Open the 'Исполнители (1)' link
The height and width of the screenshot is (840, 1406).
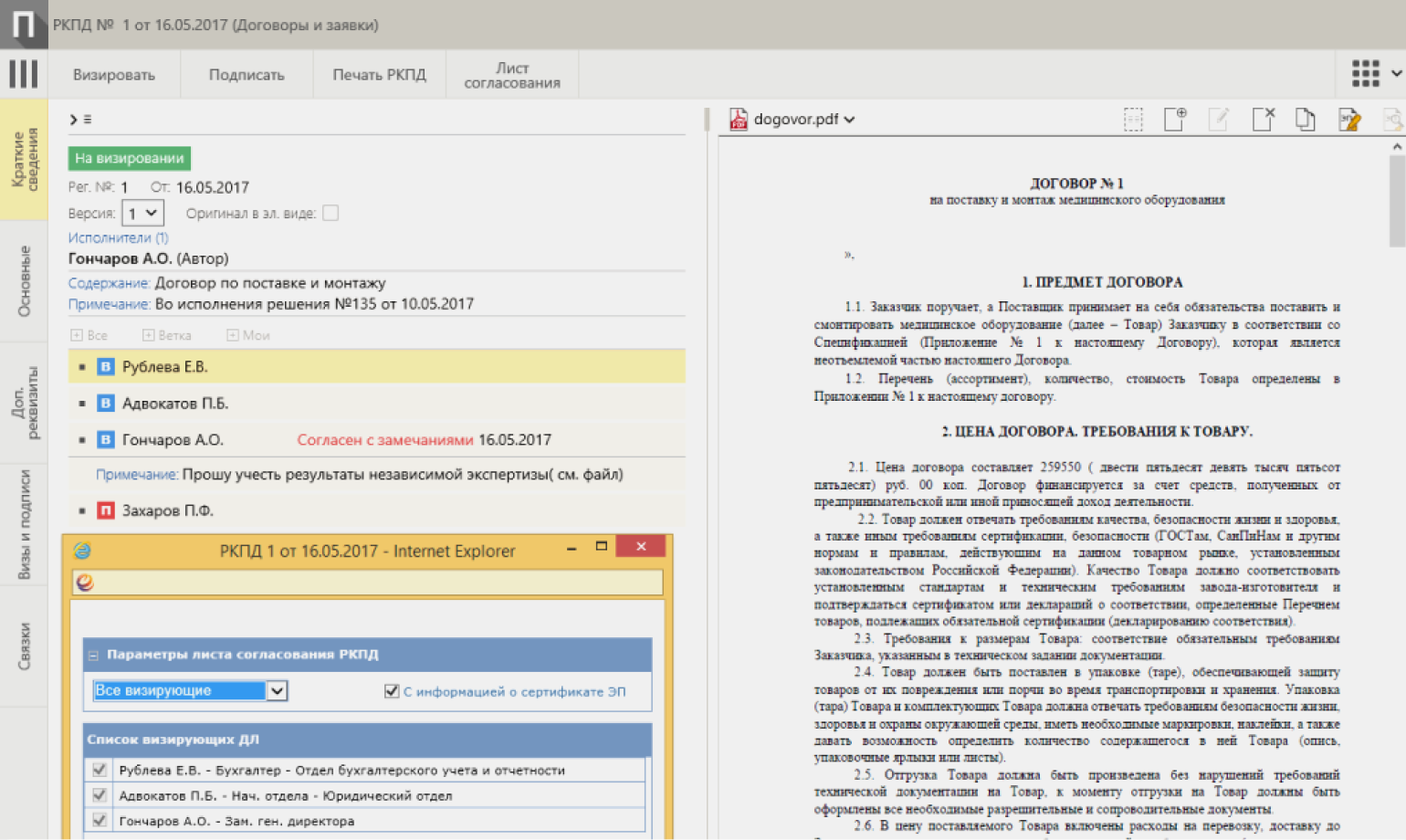pos(118,237)
